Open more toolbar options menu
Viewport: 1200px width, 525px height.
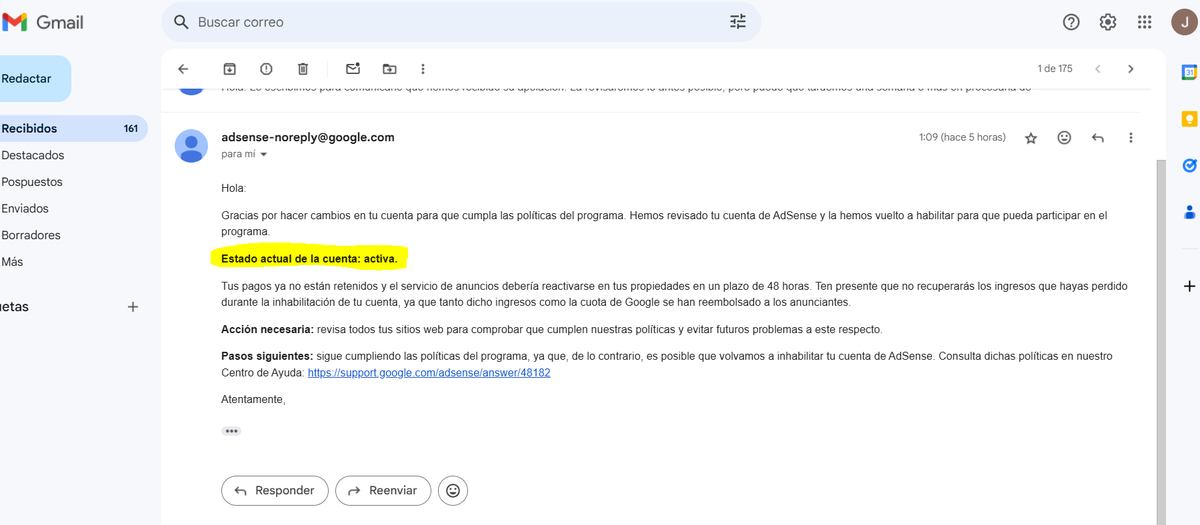tap(423, 69)
